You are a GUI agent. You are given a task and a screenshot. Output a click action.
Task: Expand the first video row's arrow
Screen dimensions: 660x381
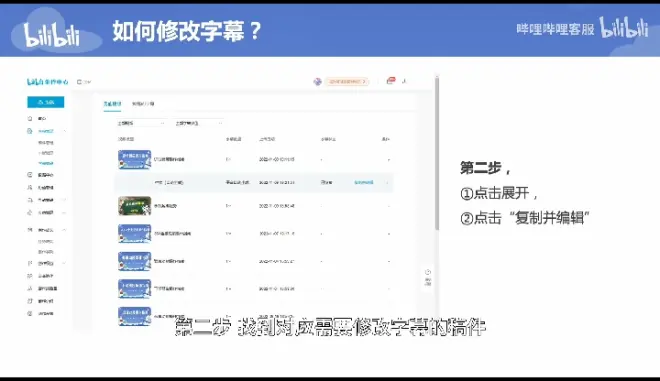389,160
